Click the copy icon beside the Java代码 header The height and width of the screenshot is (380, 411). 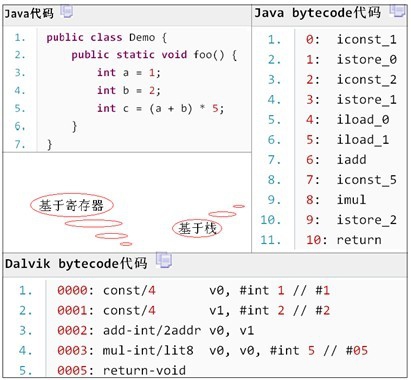pyautogui.click(x=67, y=12)
